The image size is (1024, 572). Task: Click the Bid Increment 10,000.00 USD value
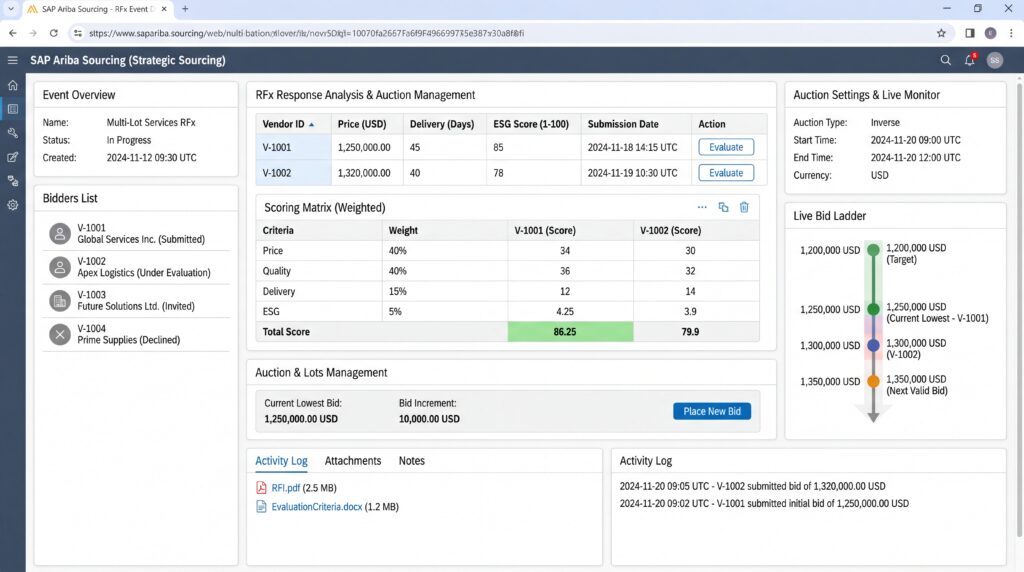pos(429,419)
